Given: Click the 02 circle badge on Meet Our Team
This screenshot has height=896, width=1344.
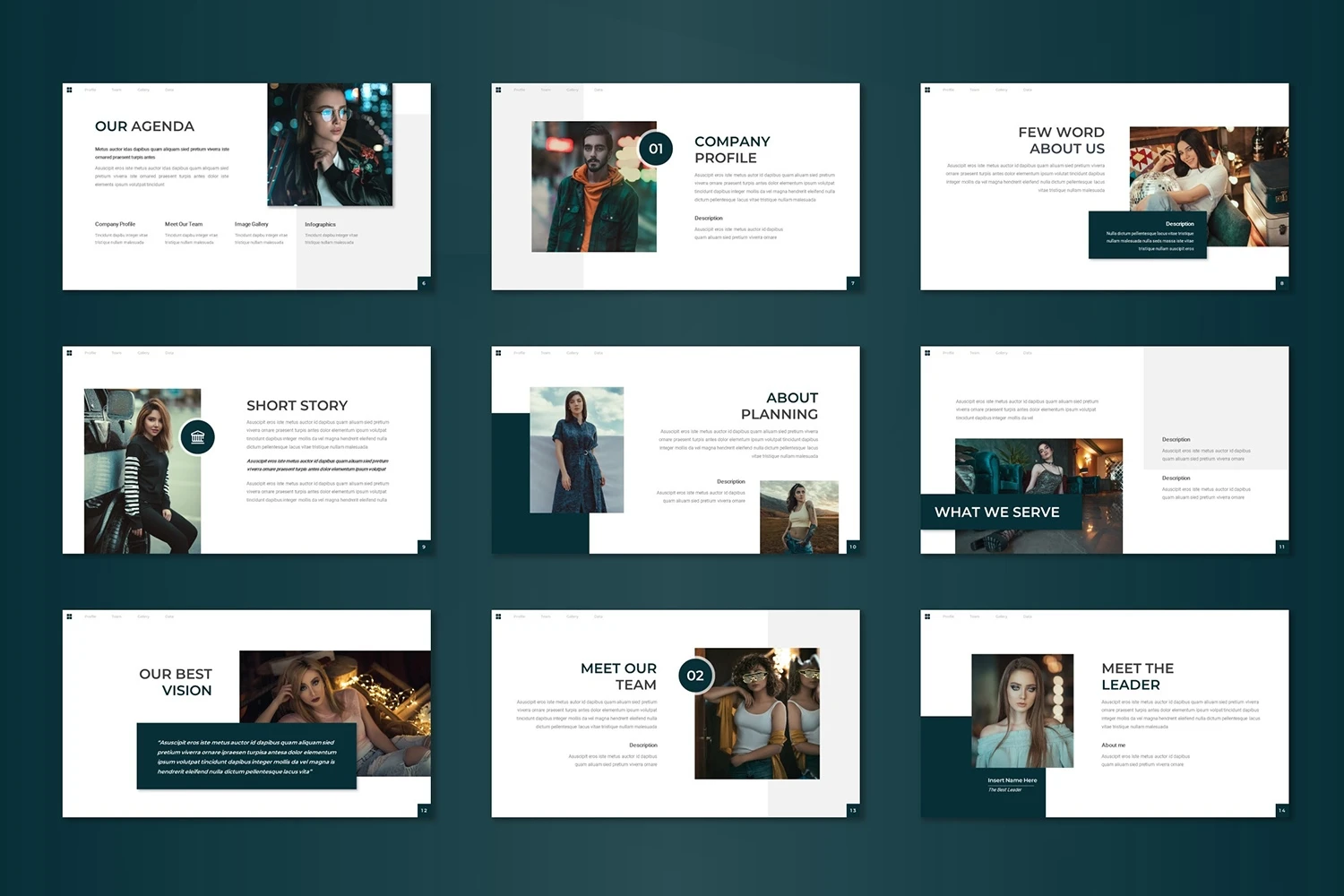Looking at the screenshot, I should pyautogui.click(x=695, y=676).
